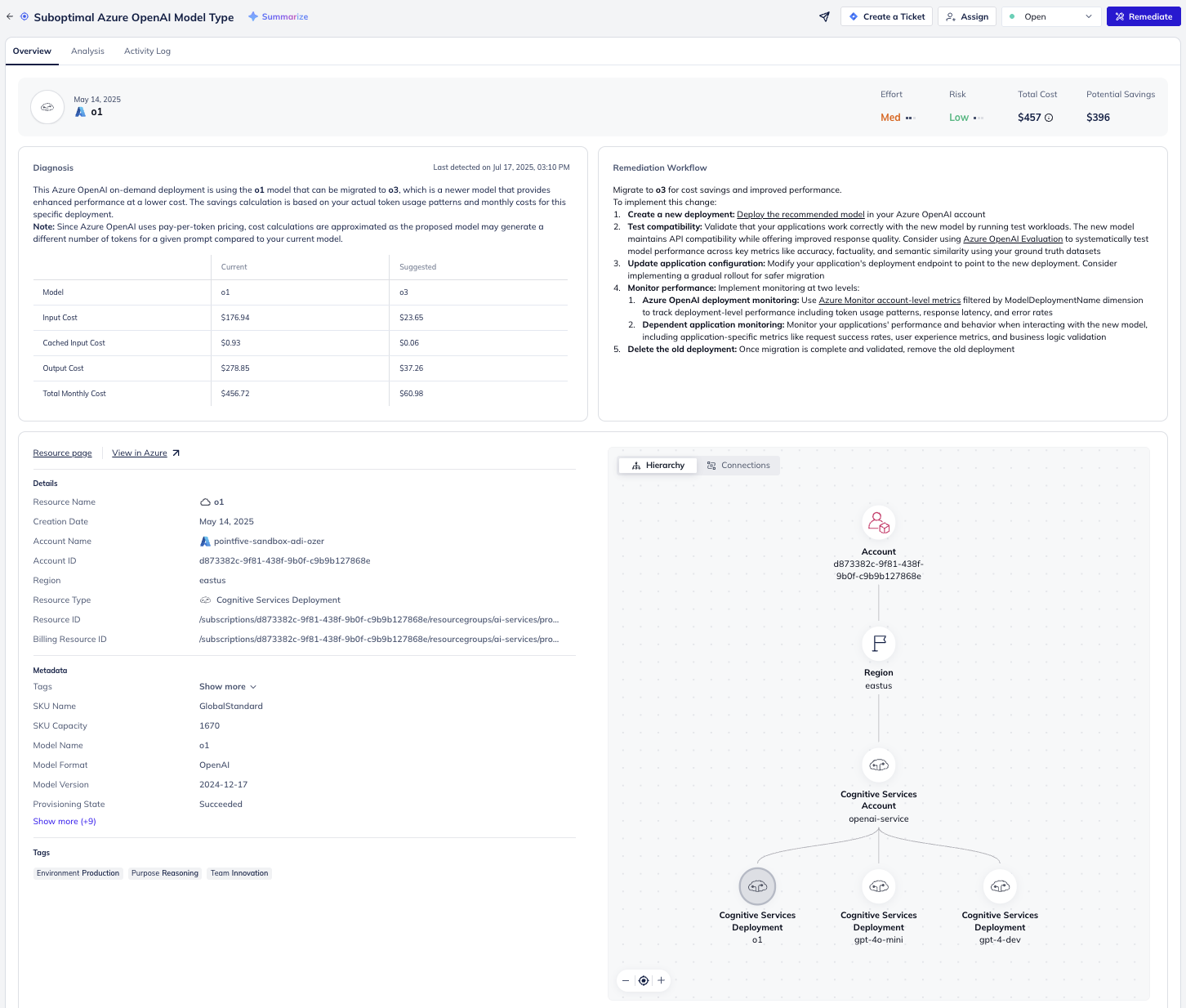Open the Open status dropdown
1186x1008 pixels.
coord(1050,16)
